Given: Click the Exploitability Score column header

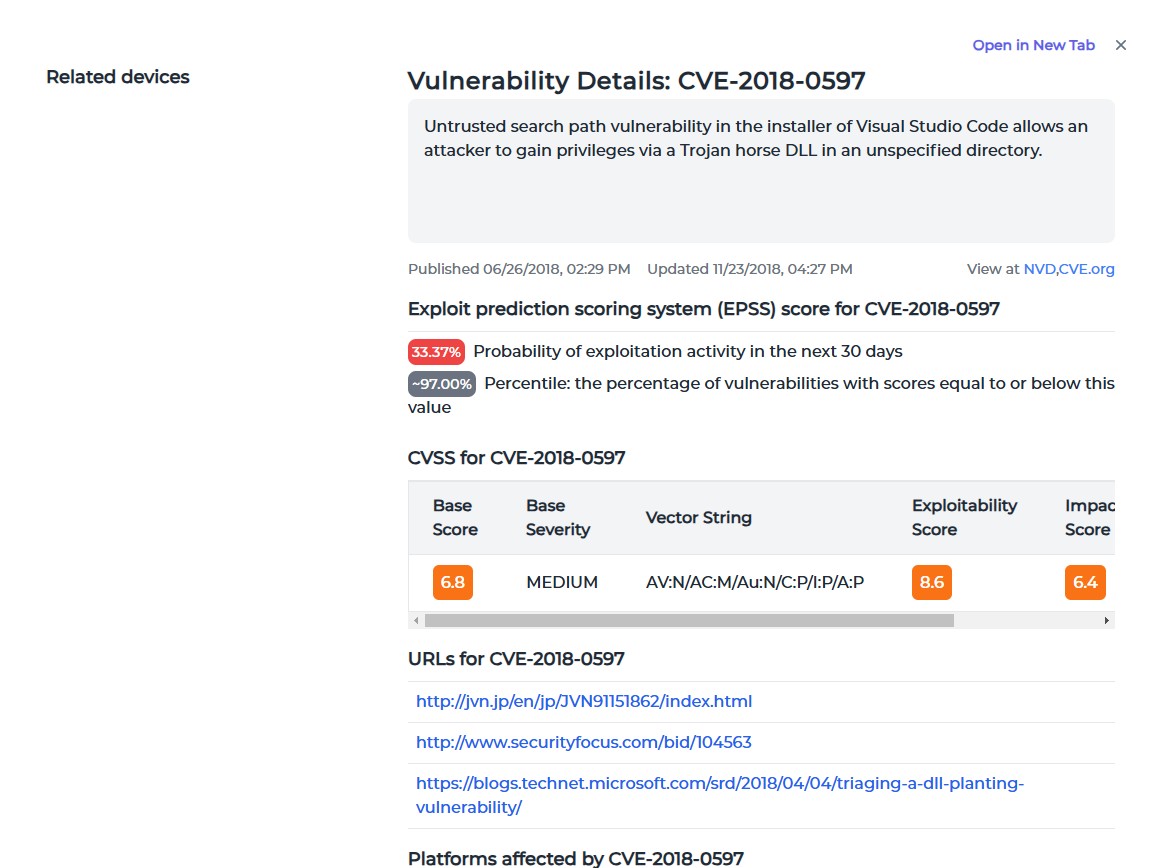Looking at the screenshot, I should click(x=964, y=517).
